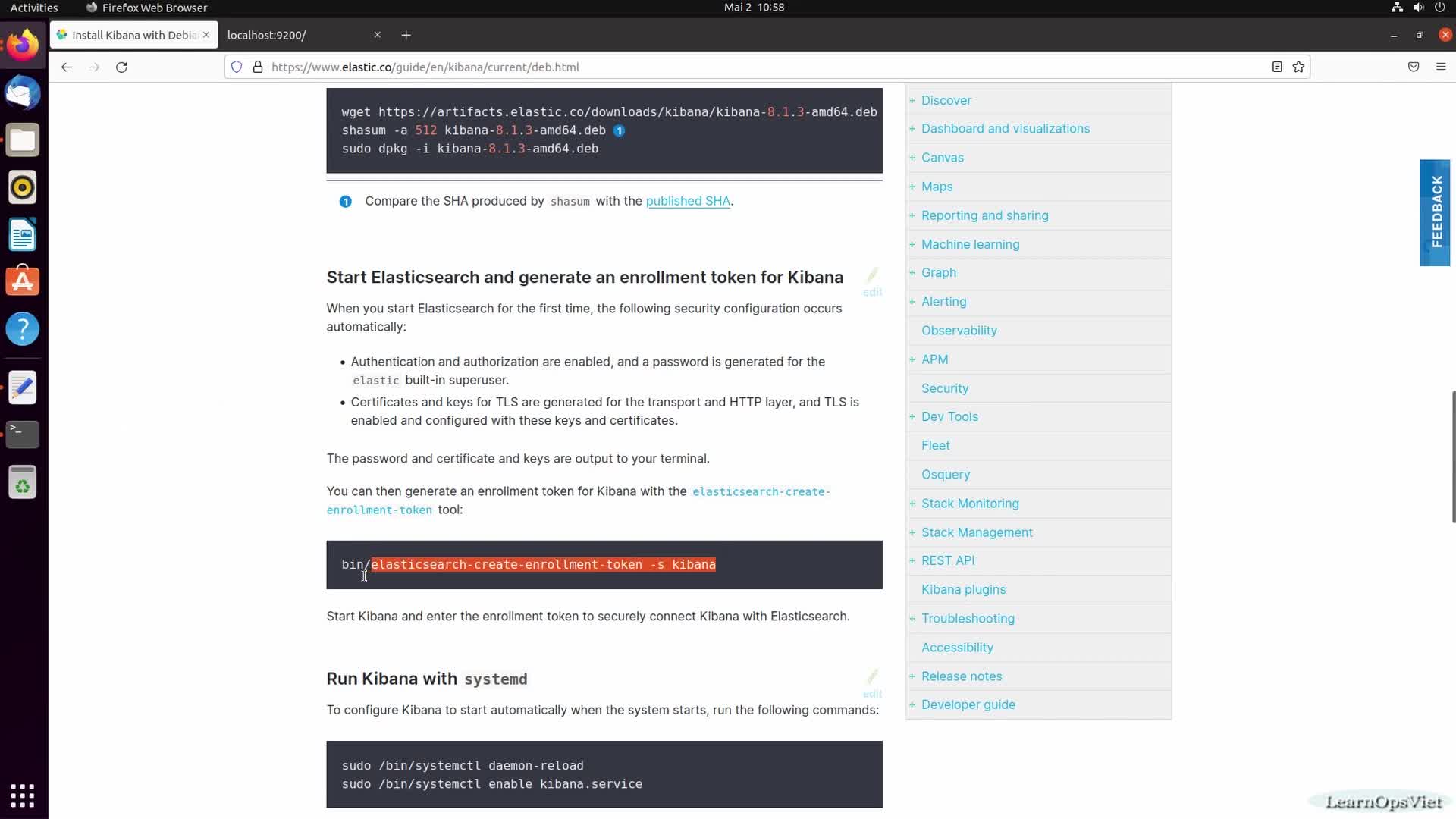The height and width of the screenshot is (819, 1456).
Task: Open the Firefox hamburger menu
Action: click(x=1441, y=67)
